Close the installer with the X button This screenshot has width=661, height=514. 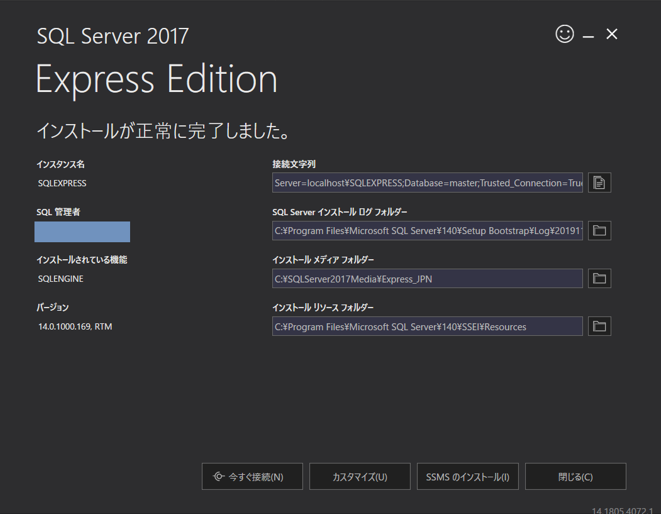[612, 34]
